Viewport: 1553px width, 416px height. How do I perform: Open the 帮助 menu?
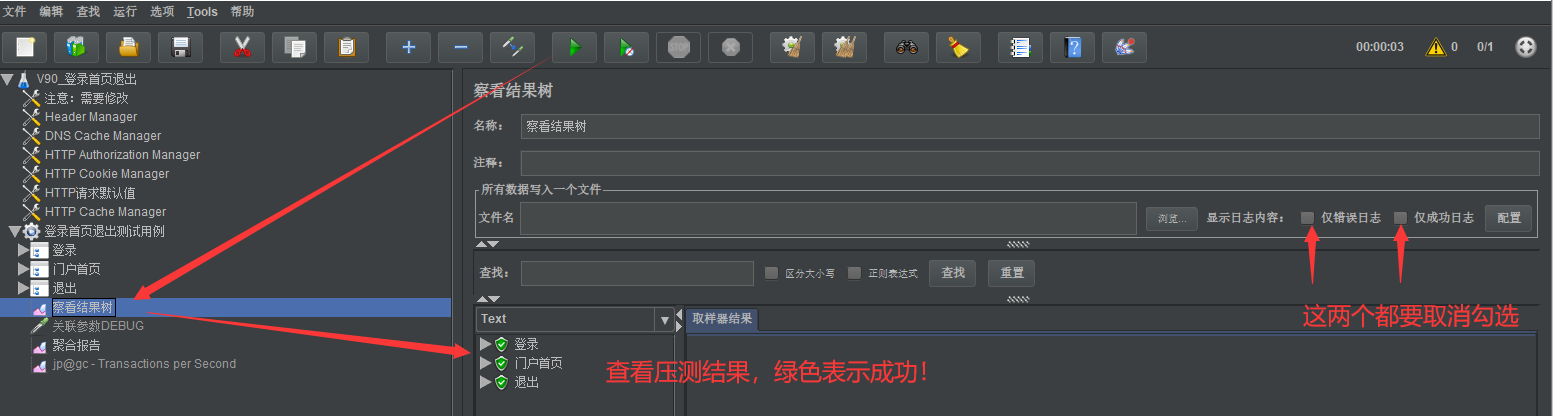point(242,12)
